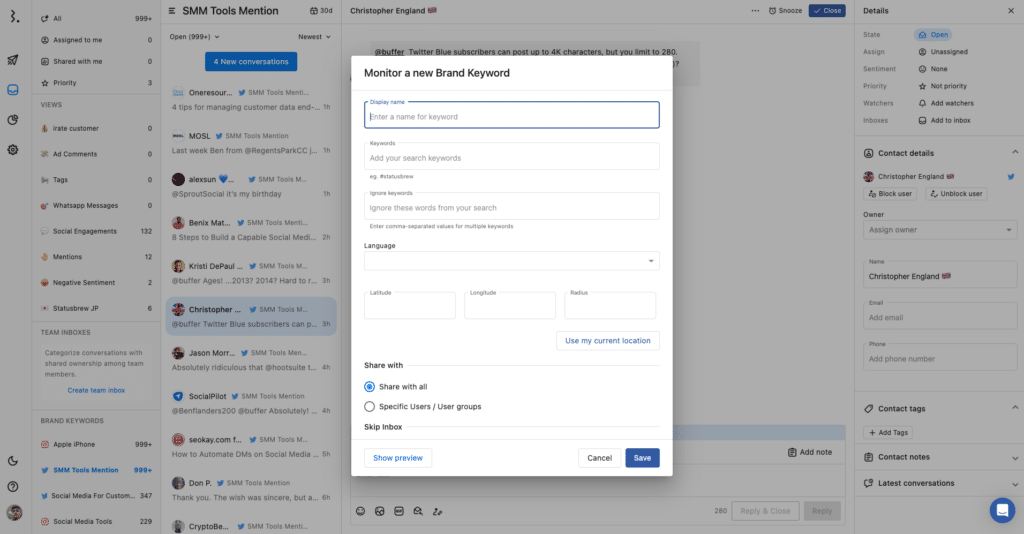Open the Assign owner dropdown
Screen dimensions: 1024x534
[940, 230]
